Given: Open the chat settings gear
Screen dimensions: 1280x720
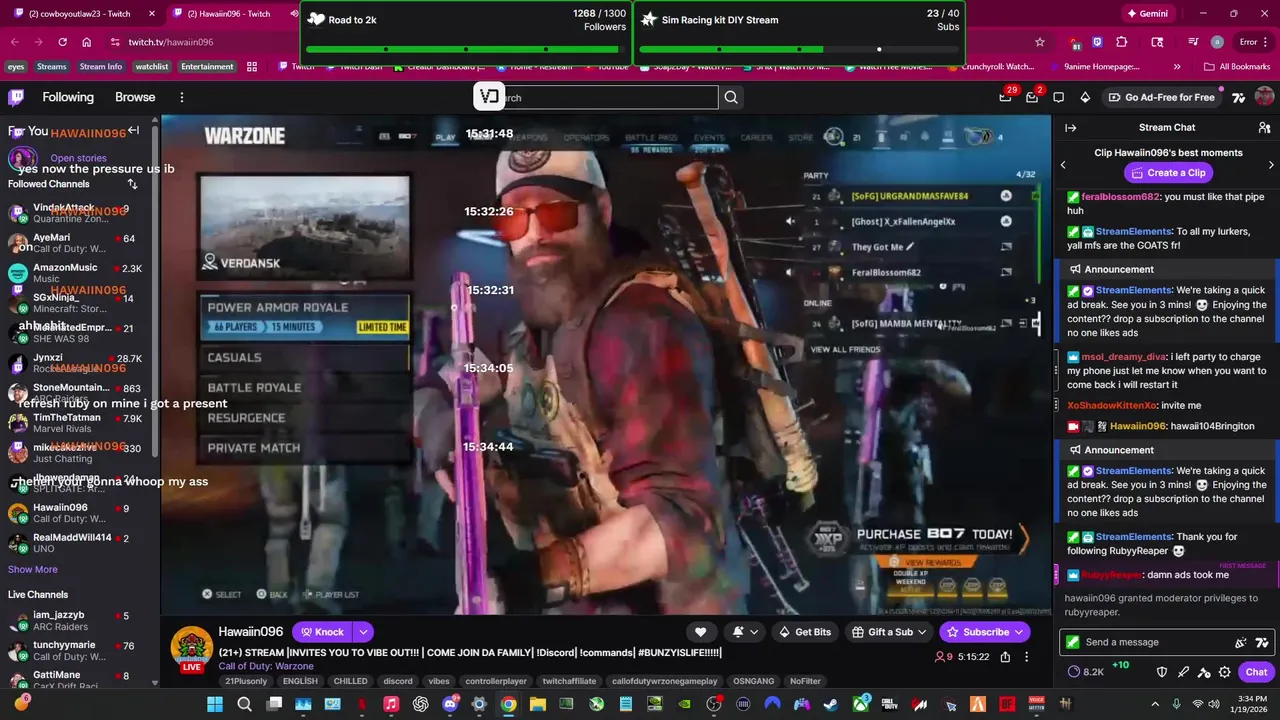Looking at the screenshot, I should pyautogui.click(x=1224, y=672).
